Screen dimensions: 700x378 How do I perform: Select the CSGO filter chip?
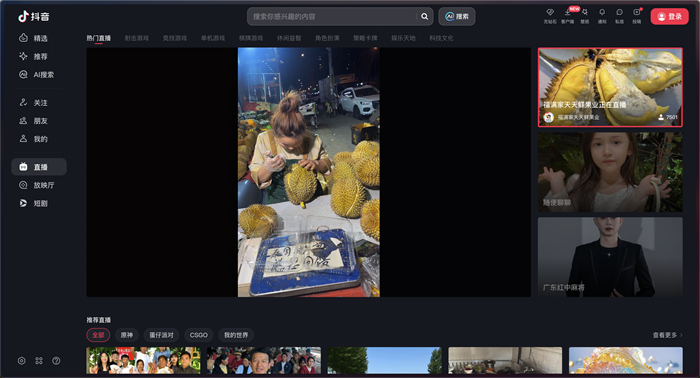(199, 335)
